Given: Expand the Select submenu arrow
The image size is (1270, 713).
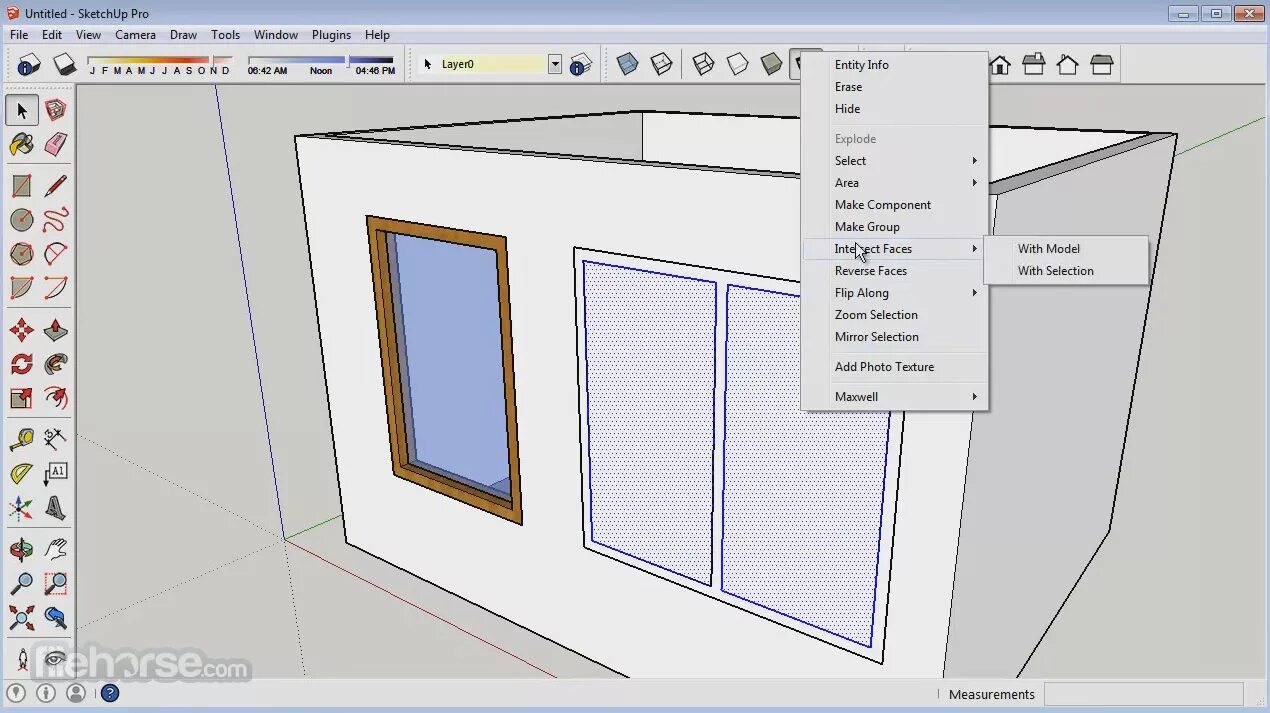Looking at the screenshot, I should pyautogui.click(x=974, y=161).
